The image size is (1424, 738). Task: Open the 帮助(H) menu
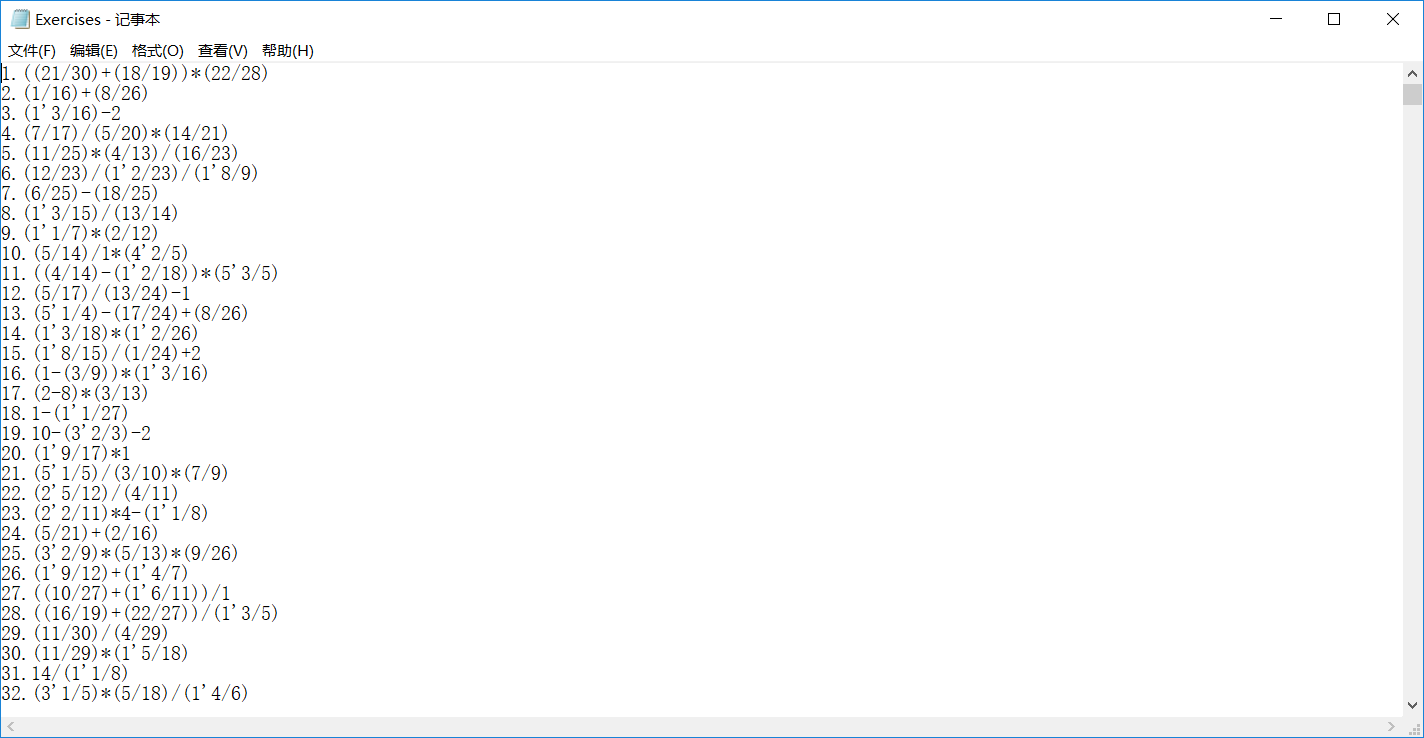(x=288, y=50)
